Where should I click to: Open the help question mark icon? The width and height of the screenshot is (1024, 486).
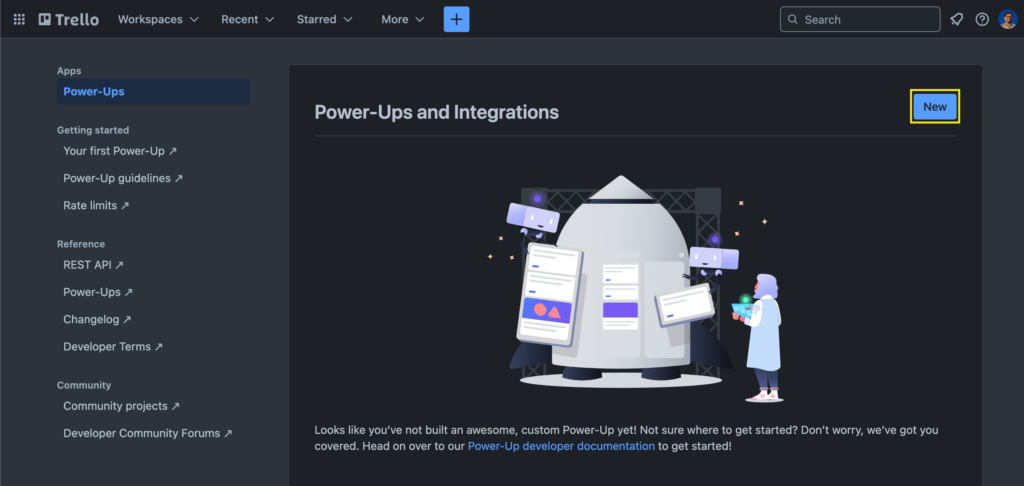982,20
